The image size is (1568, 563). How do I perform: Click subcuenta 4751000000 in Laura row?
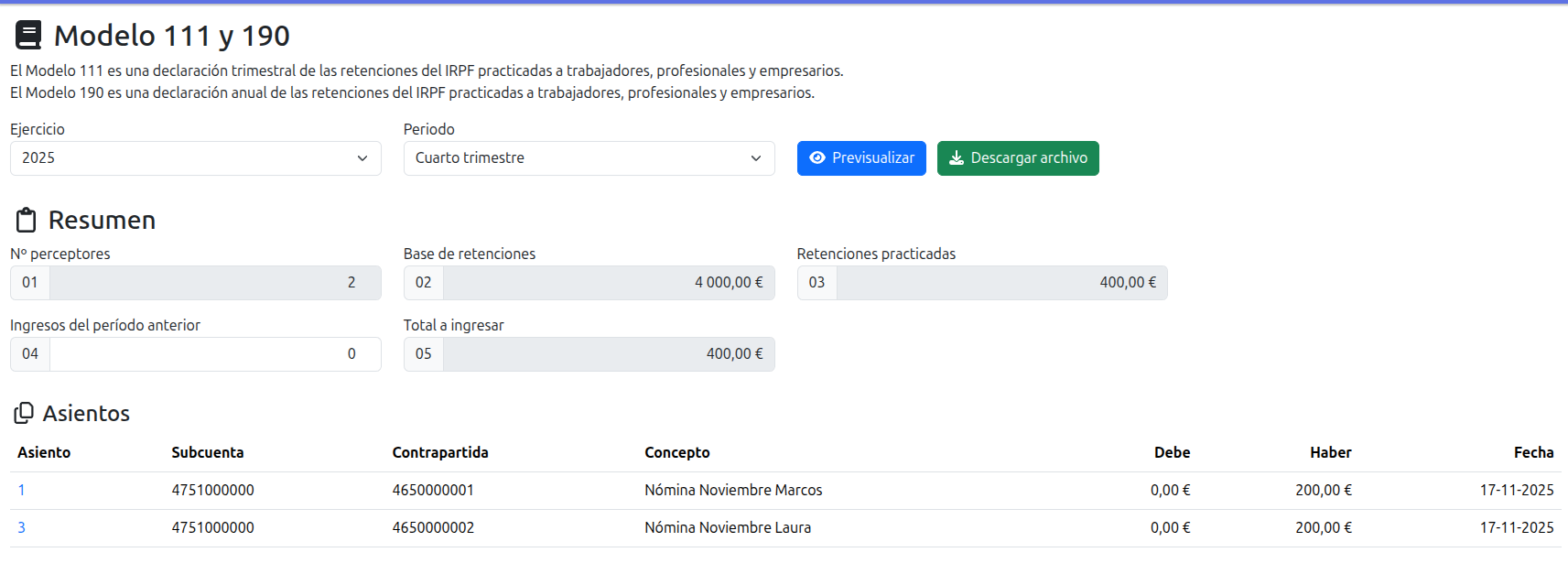[212, 528]
